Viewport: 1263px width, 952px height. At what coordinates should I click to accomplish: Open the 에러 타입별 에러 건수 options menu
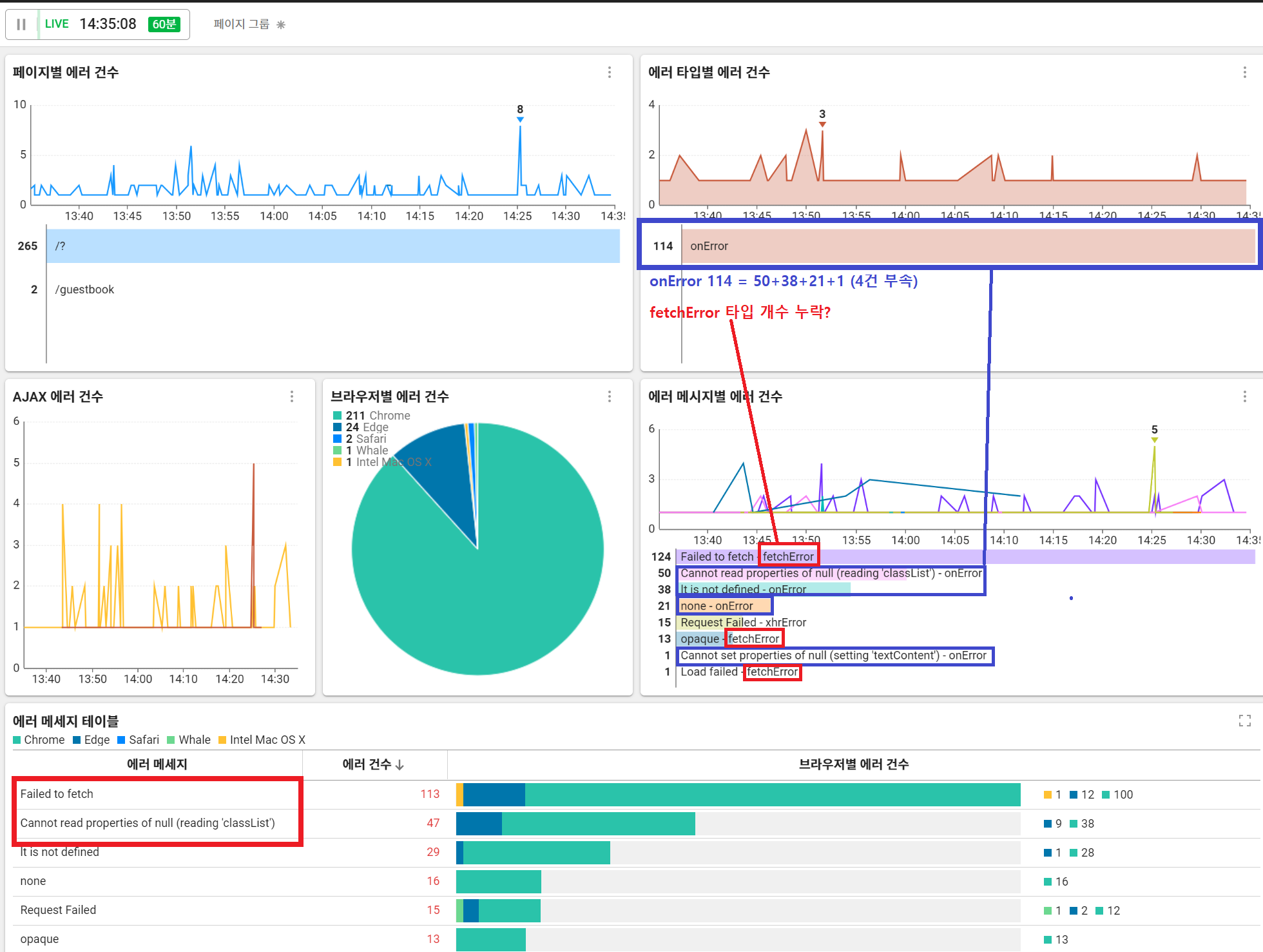[1244, 72]
